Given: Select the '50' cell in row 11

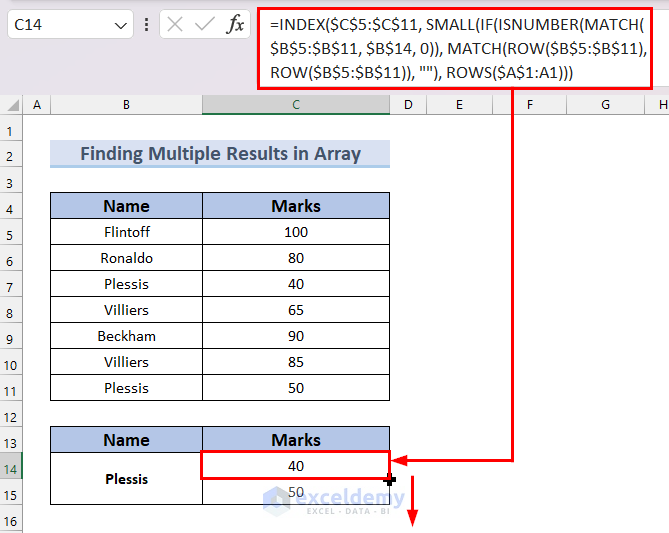Looking at the screenshot, I should pyautogui.click(x=296, y=388).
